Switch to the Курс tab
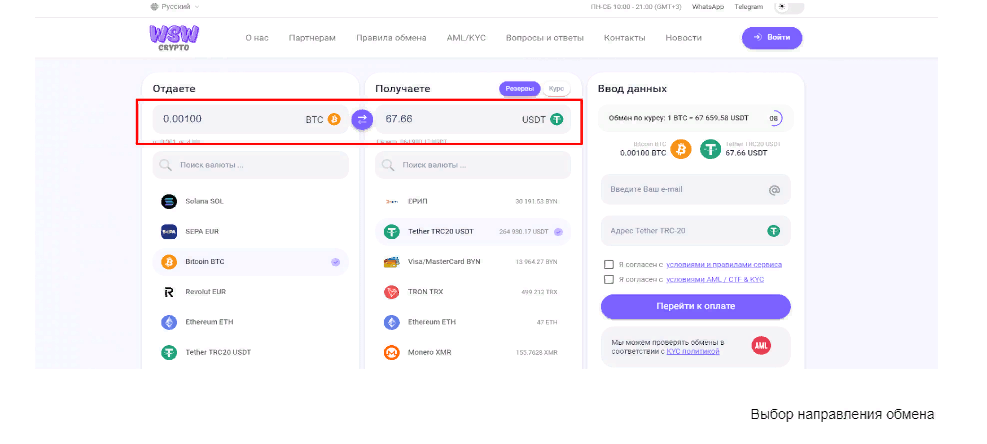 (x=556, y=89)
